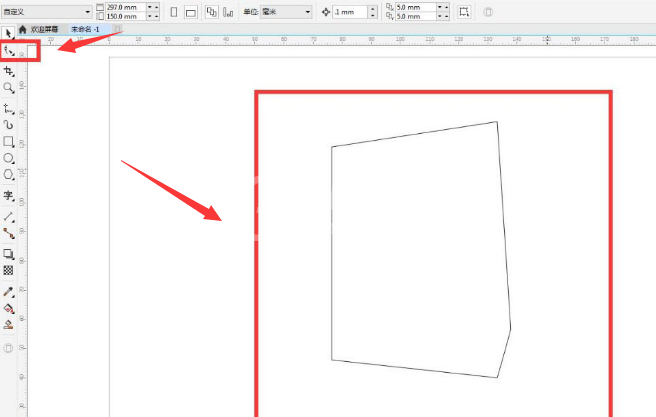Viewport: 656px width, 417px height.
Task: Click the page height 150.0 mm field
Action: [x=126, y=16]
